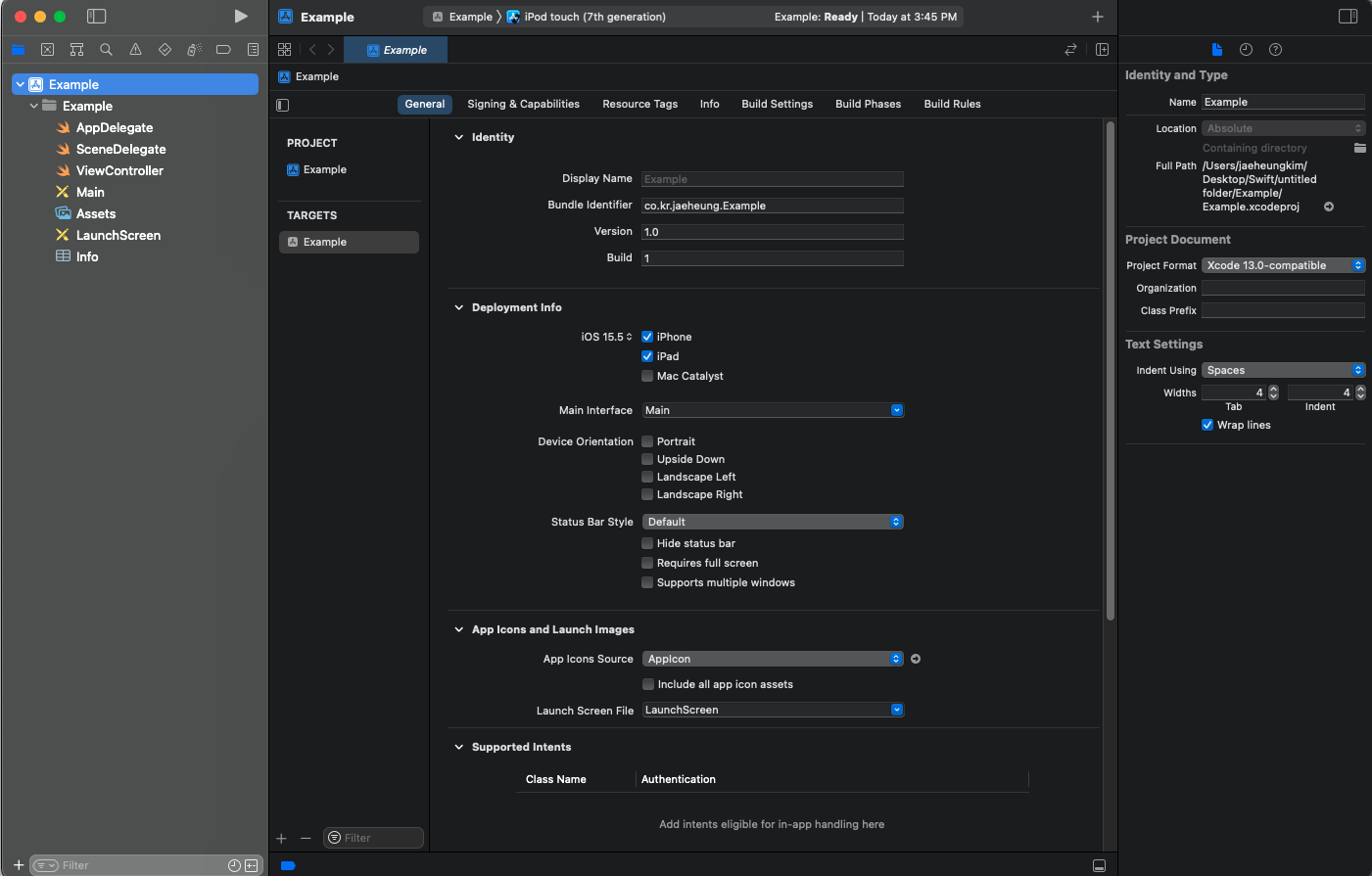Viewport: 1372px width, 876px height.
Task: Enable Landscape Left orientation
Action: point(647,477)
